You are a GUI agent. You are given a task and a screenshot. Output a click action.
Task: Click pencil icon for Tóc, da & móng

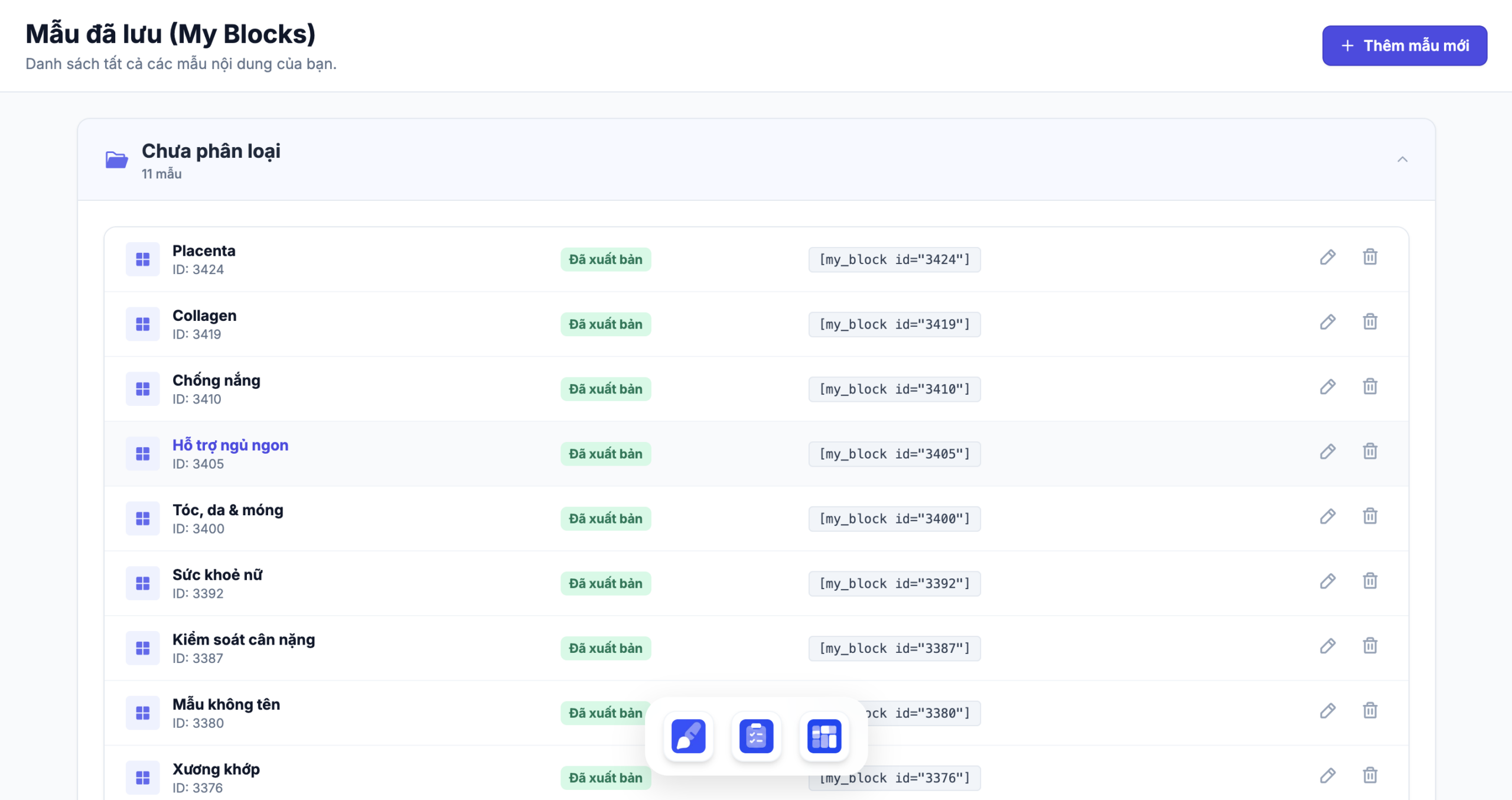coord(1328,516)
